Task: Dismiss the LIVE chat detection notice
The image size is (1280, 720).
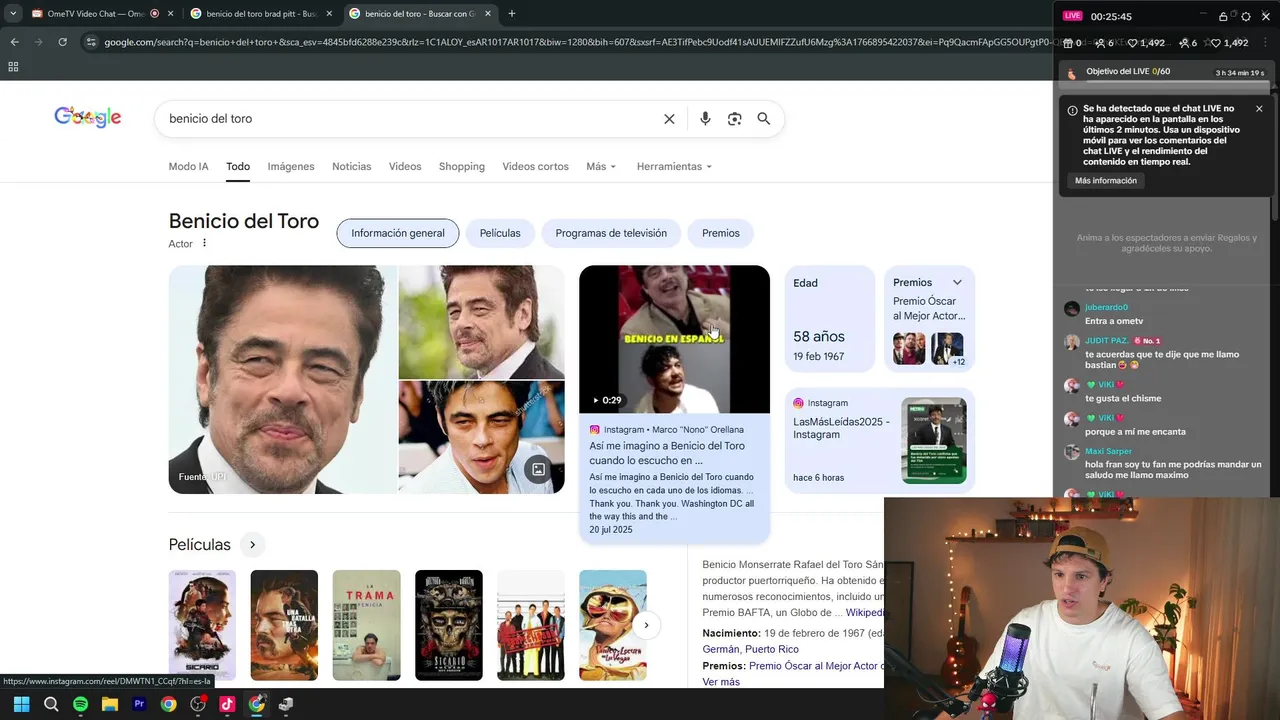Action: click(1259, 108)
